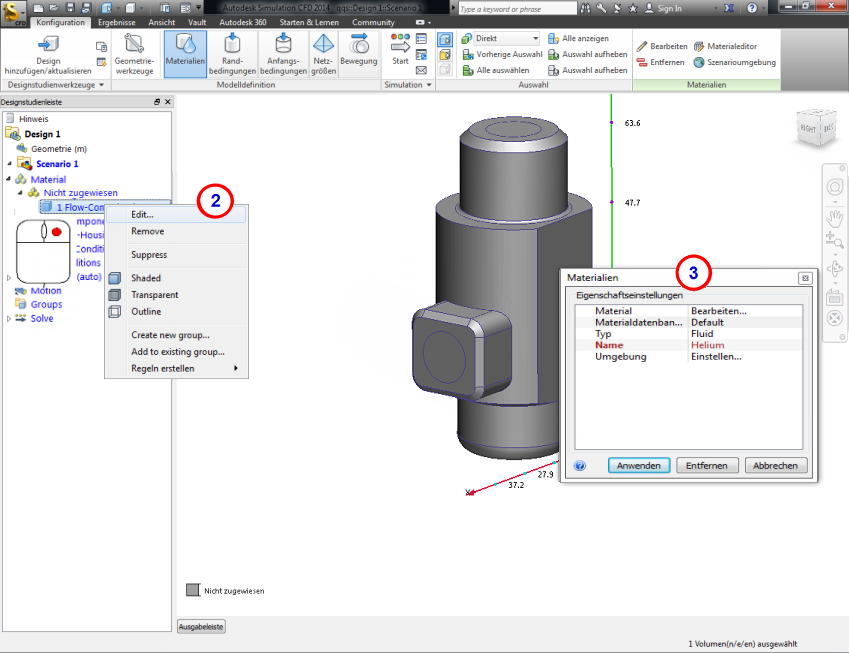Screen dimensions: 849x653
Task: Collapse the Scenario 1 tree node
Action: tap(9, 164)
